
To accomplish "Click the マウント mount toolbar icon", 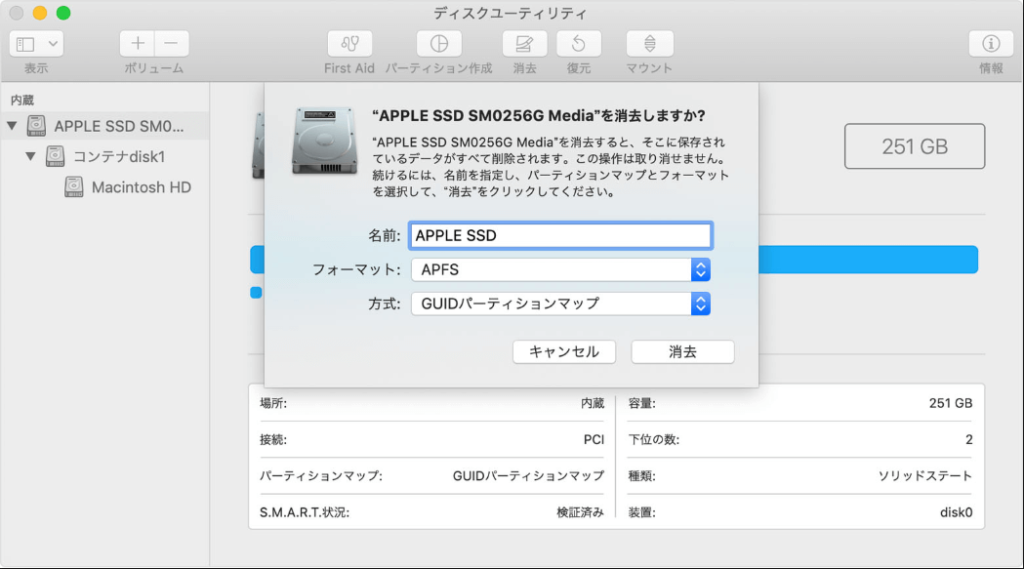I will [649, 44].
